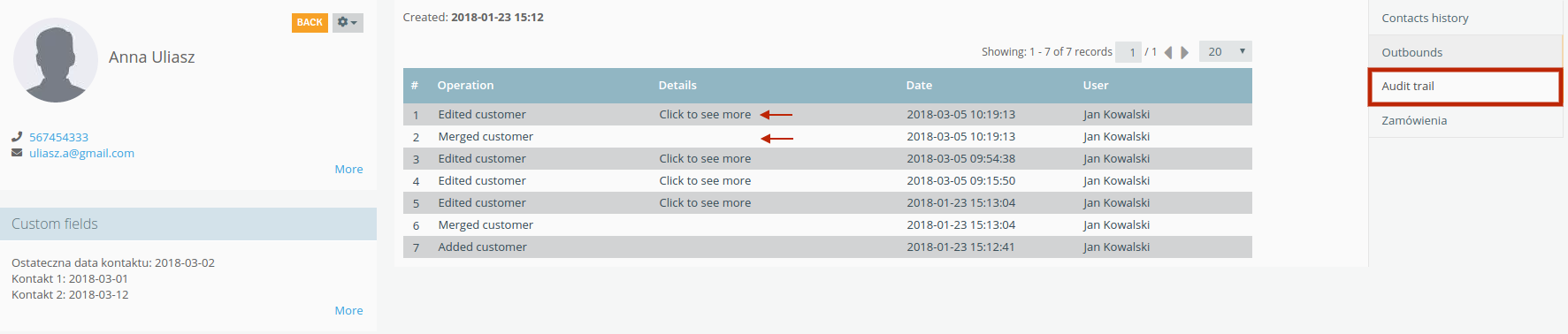Click to see more on row 4
Image resolution: width=1568 pixels, height=334 pixels.
[705, 180]
